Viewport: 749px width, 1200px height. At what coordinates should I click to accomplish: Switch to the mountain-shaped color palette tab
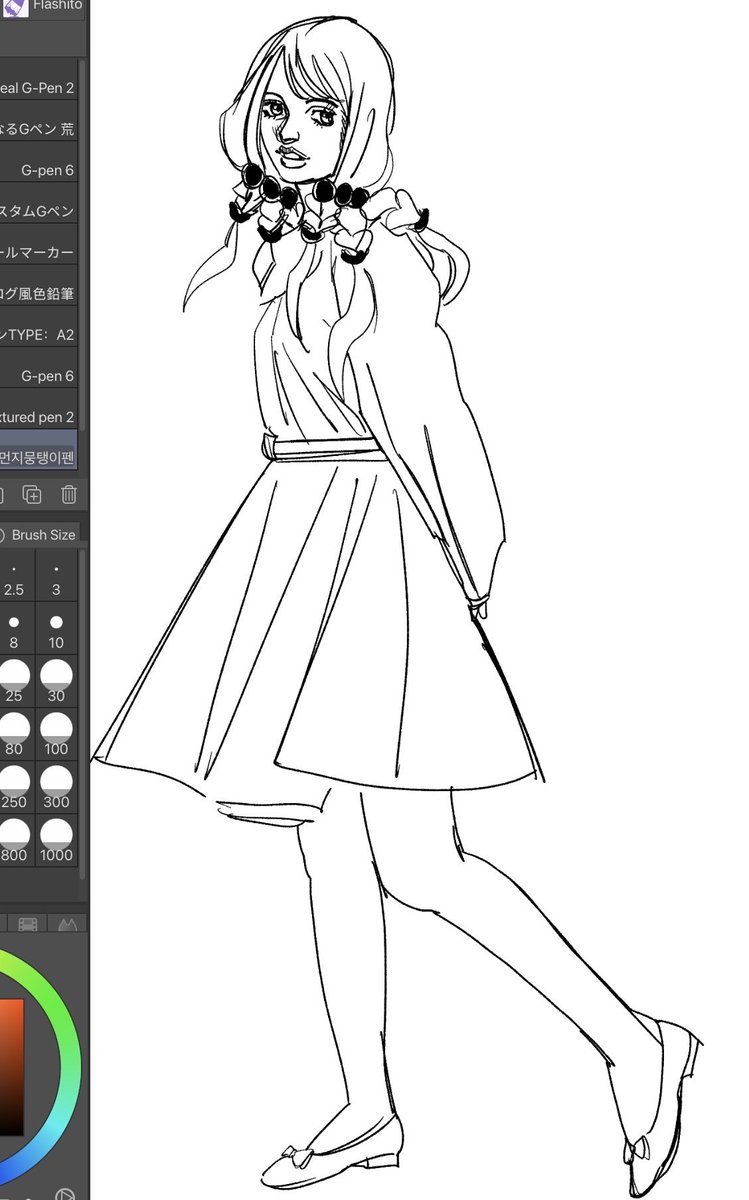click(66, 925)
